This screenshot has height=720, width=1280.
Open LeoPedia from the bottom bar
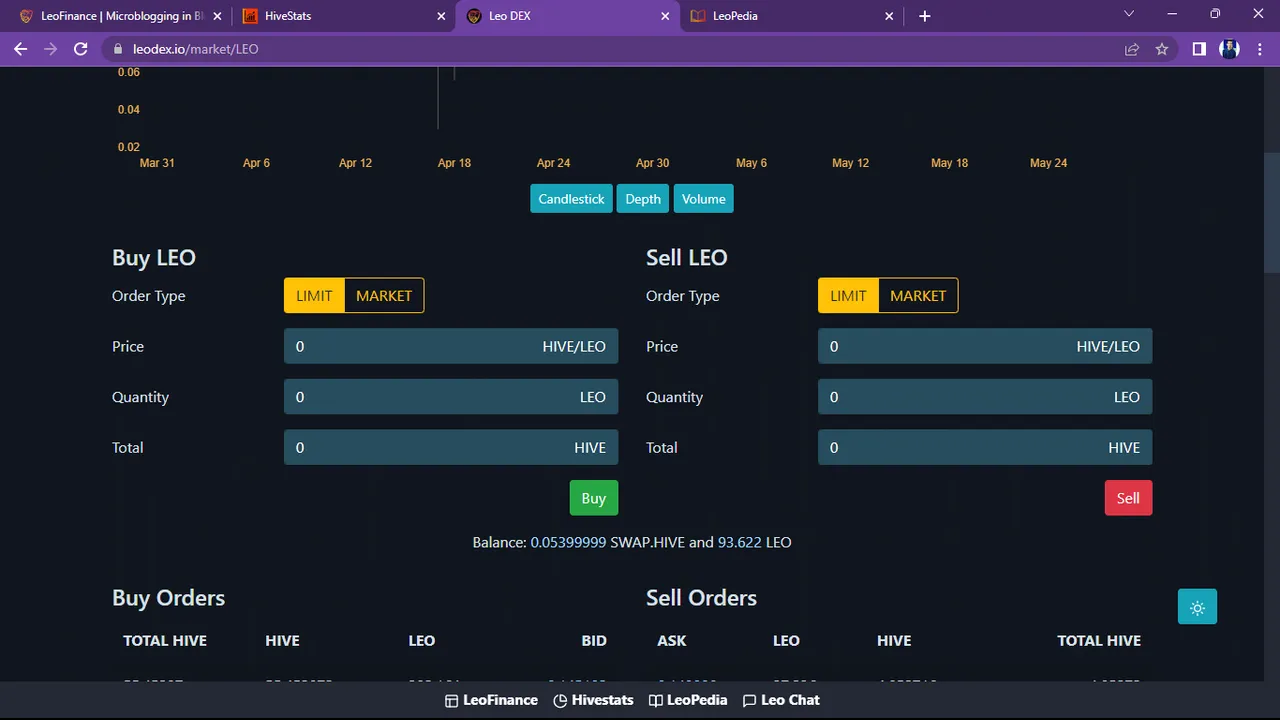[x=688, y=700]
